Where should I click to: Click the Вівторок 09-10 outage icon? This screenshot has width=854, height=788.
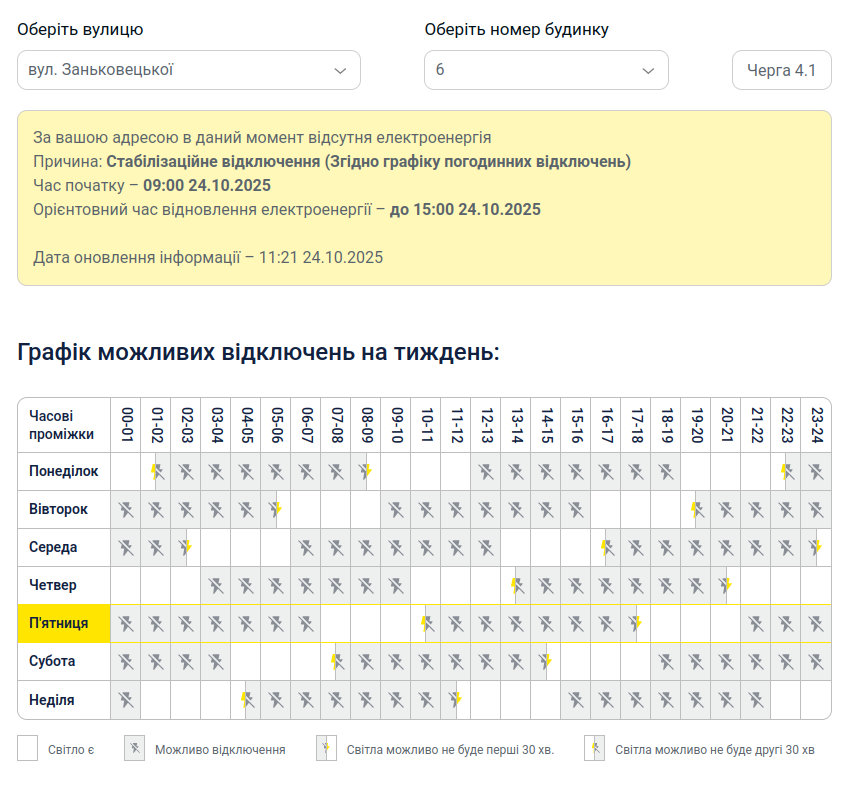click(x=396, y=510)
